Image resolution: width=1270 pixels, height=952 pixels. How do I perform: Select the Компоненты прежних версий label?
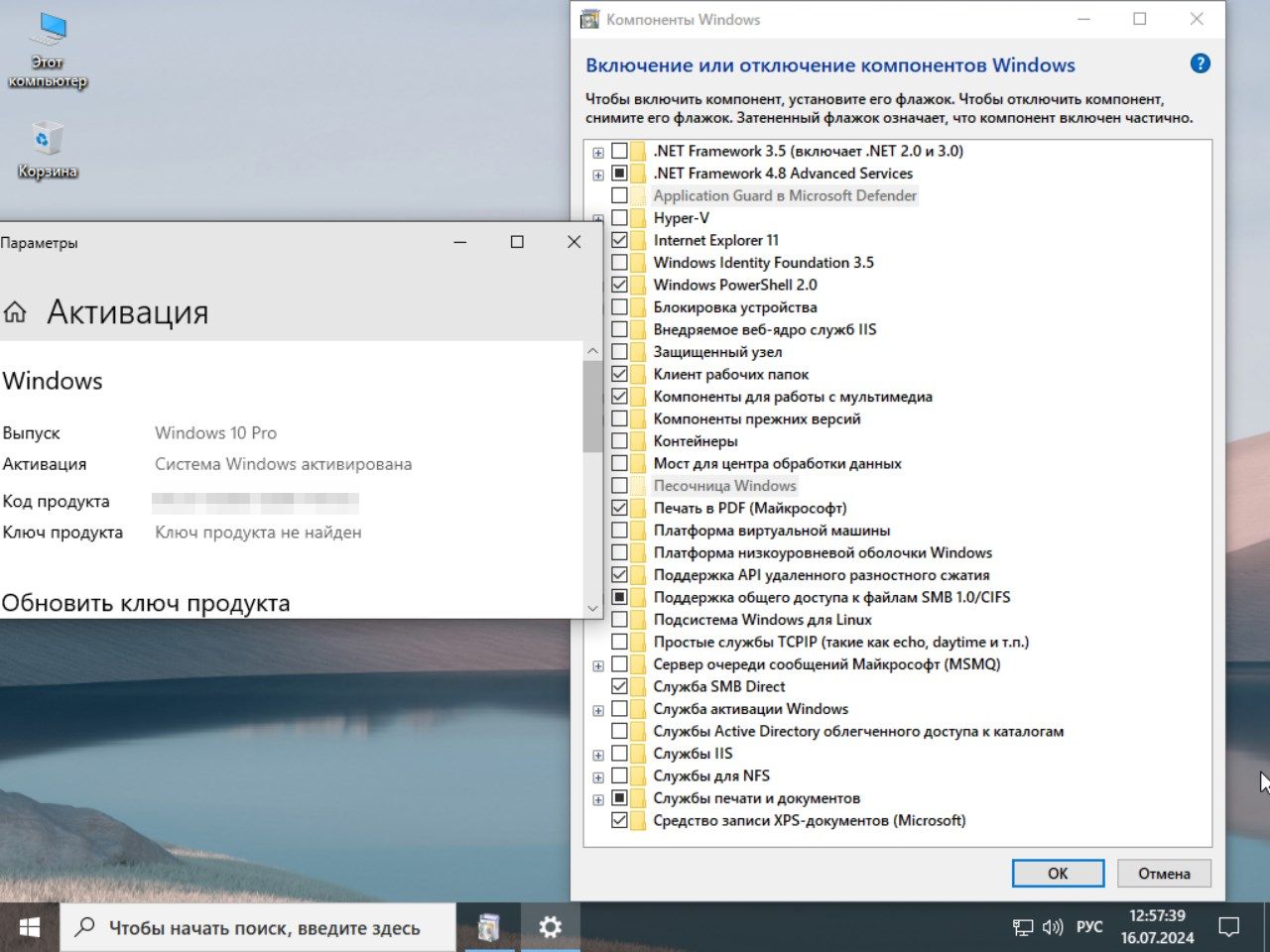pyautogui.click(x=756, y=418)
